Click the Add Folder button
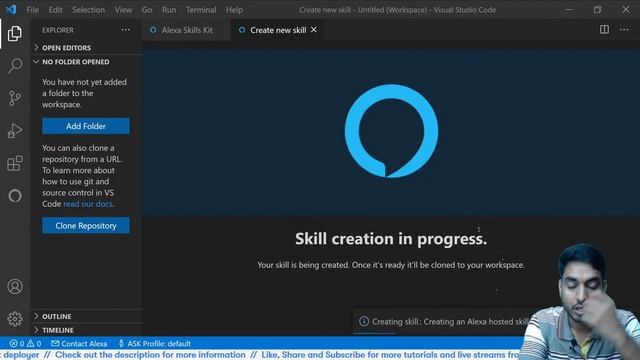This screenshot has width=640, height=360. click(86, 126)
